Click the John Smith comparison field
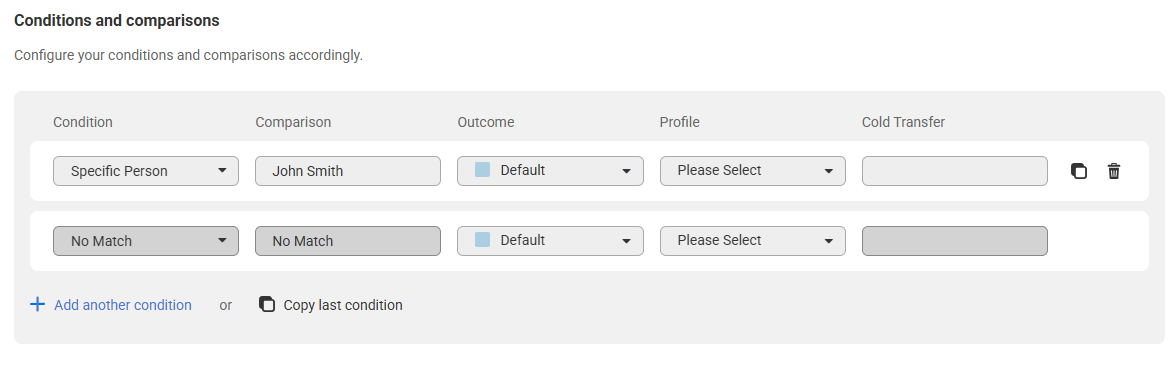1175x367 pixels. click(348, 171)
